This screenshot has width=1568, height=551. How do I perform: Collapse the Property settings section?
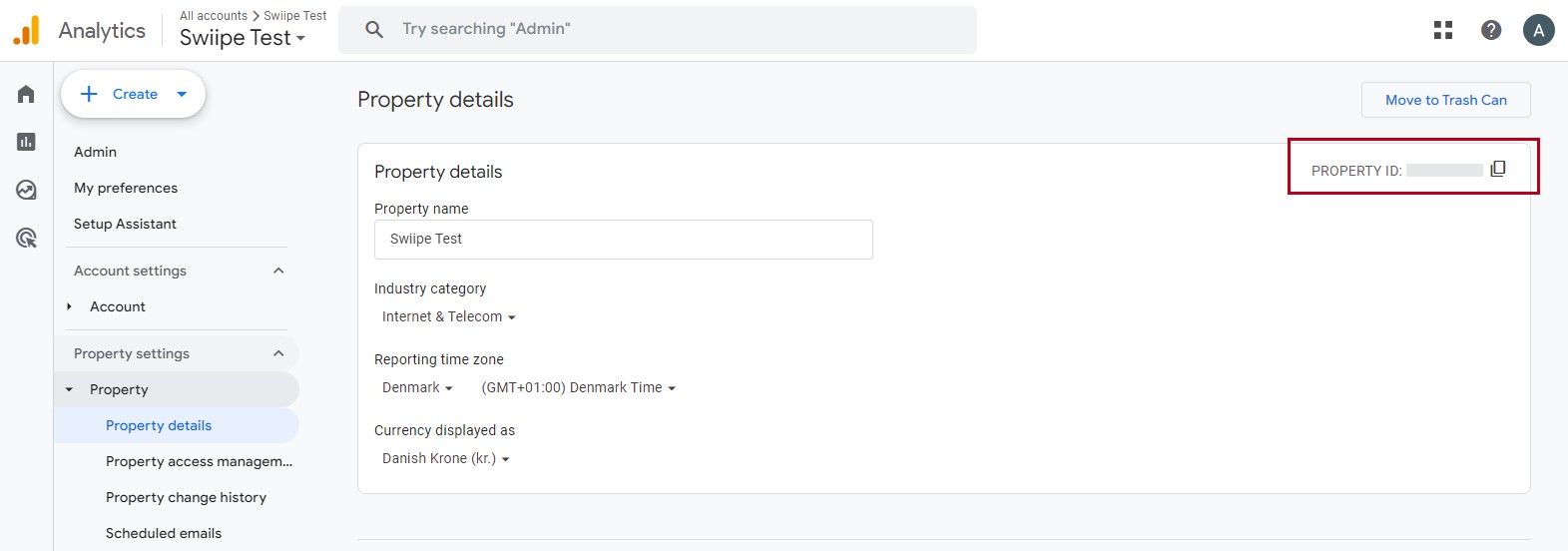coord(278,353)
